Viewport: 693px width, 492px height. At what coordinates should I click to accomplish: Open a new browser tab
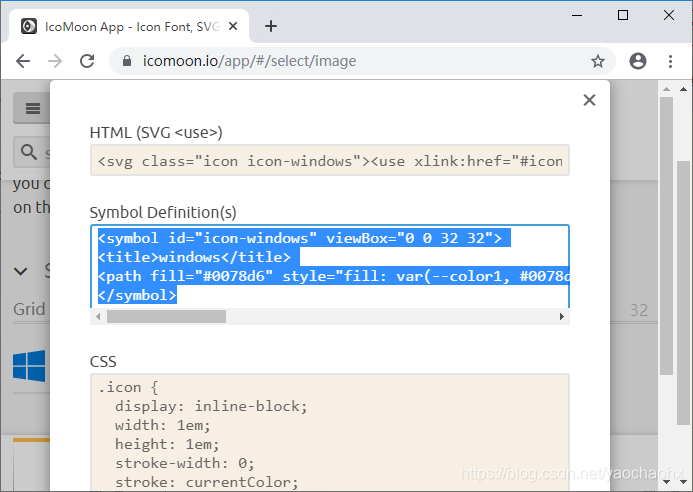pyautogui.click(x=271, y=26)
